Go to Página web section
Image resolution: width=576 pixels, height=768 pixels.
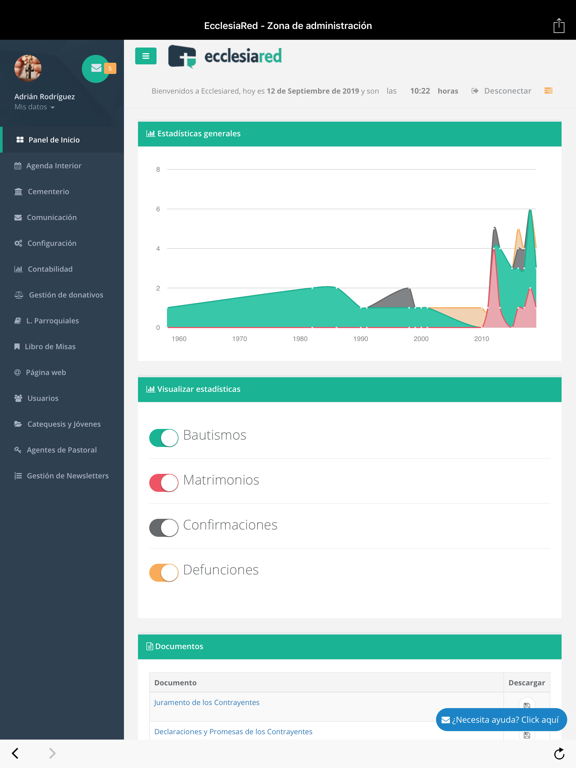(62, 373)
